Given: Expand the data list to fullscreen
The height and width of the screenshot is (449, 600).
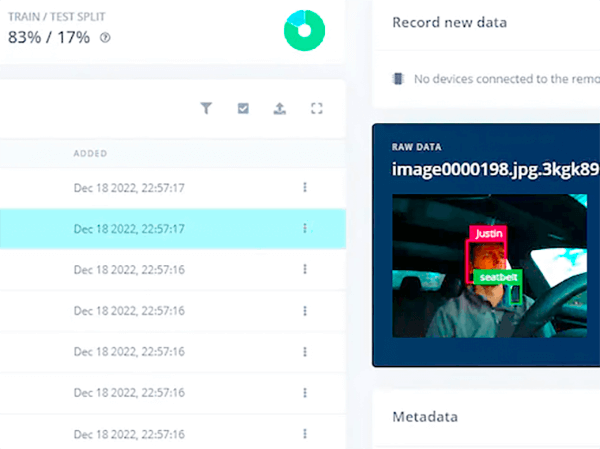Looking at the screenshot, I should coord(317,109).
